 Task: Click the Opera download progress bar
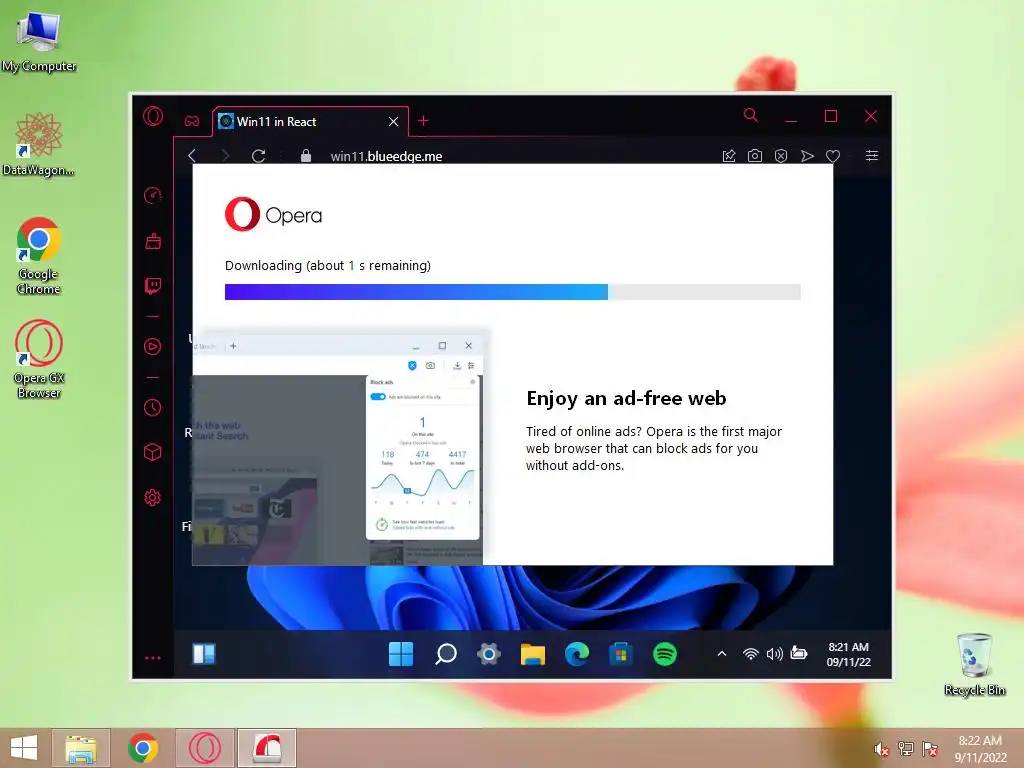[513, 292]
